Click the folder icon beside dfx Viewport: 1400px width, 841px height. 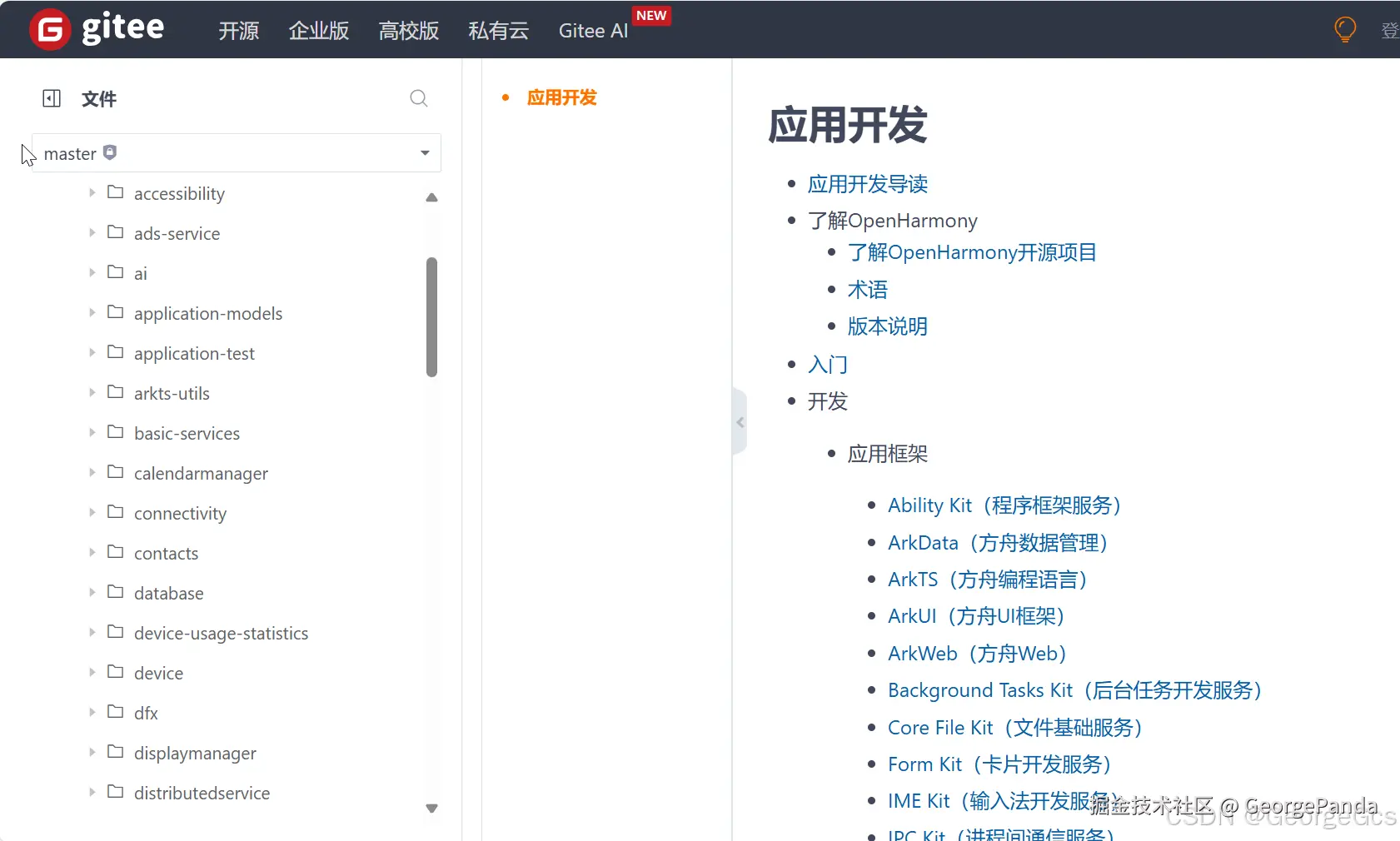(117, 712)
